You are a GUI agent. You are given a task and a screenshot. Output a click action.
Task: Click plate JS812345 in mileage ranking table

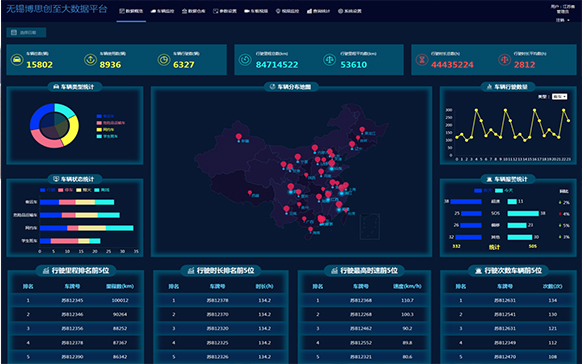tap(72, 300)
